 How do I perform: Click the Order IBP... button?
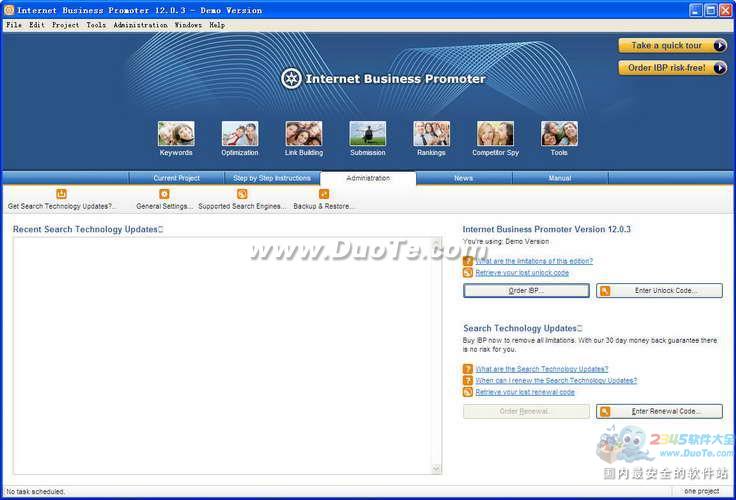[x=526, y=291]
